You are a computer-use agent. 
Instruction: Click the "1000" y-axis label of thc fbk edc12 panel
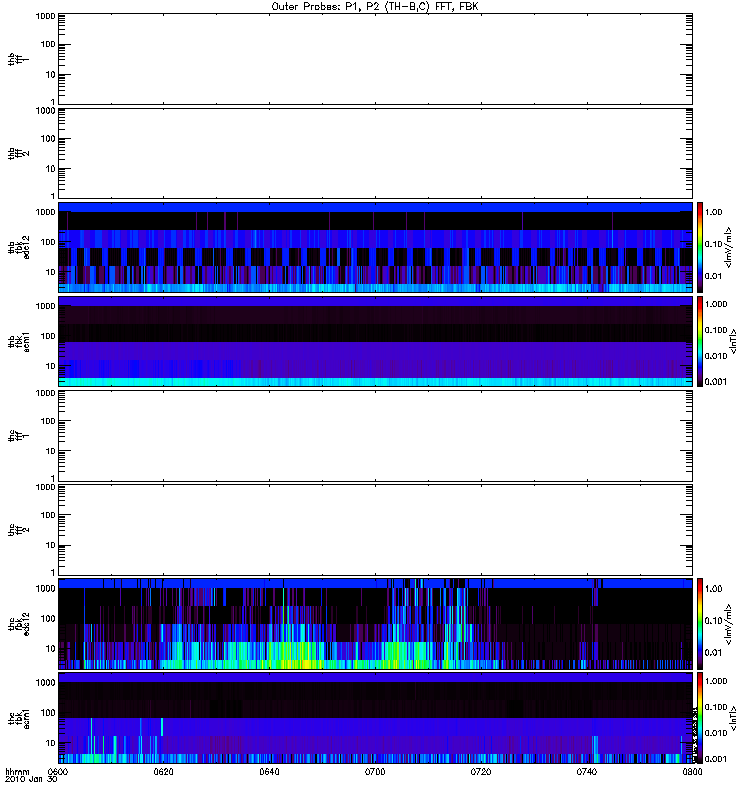point(45,588)
